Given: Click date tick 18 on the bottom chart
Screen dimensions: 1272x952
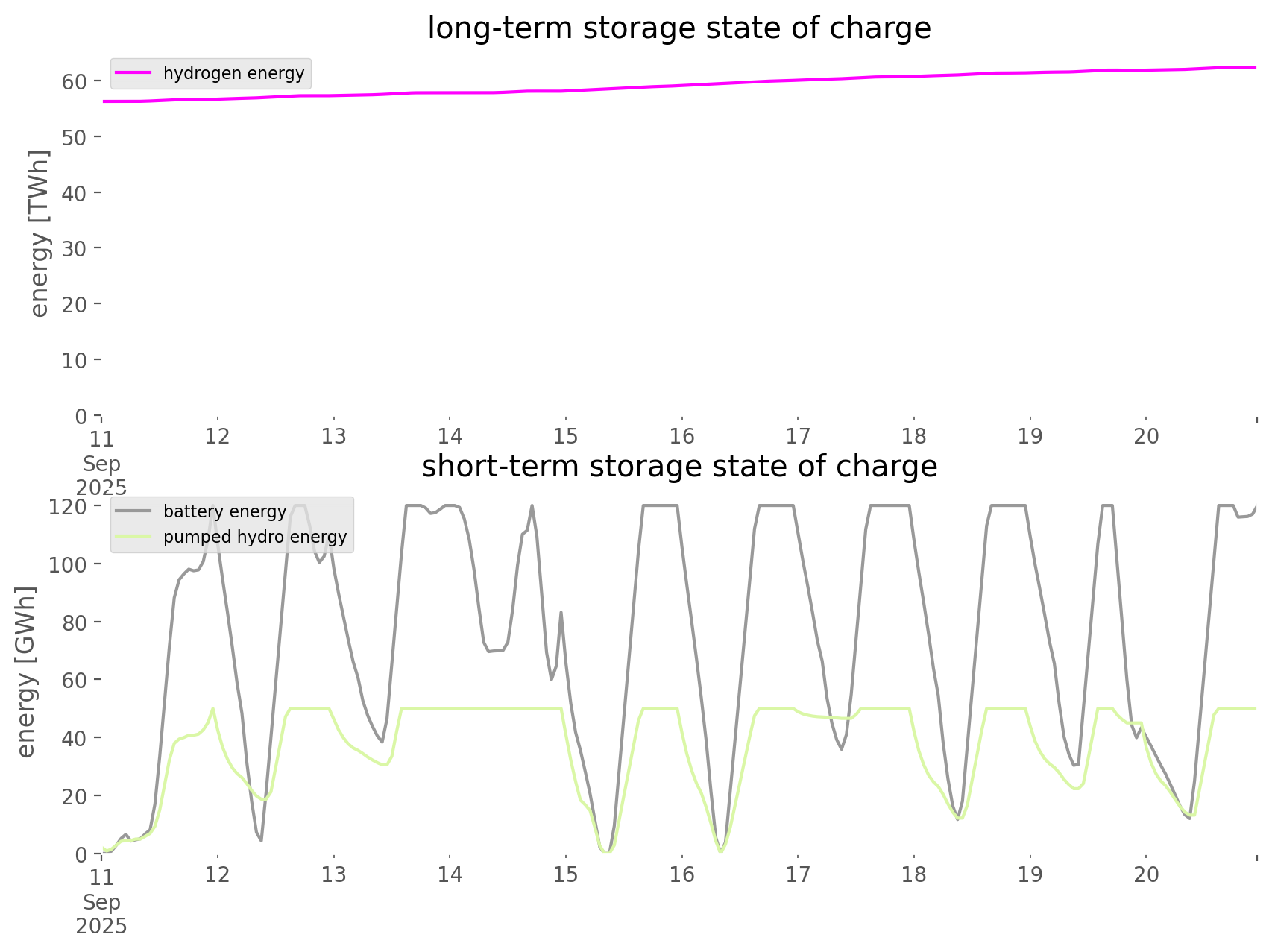Looking at the screenshot, I should (x=913, y=874).
